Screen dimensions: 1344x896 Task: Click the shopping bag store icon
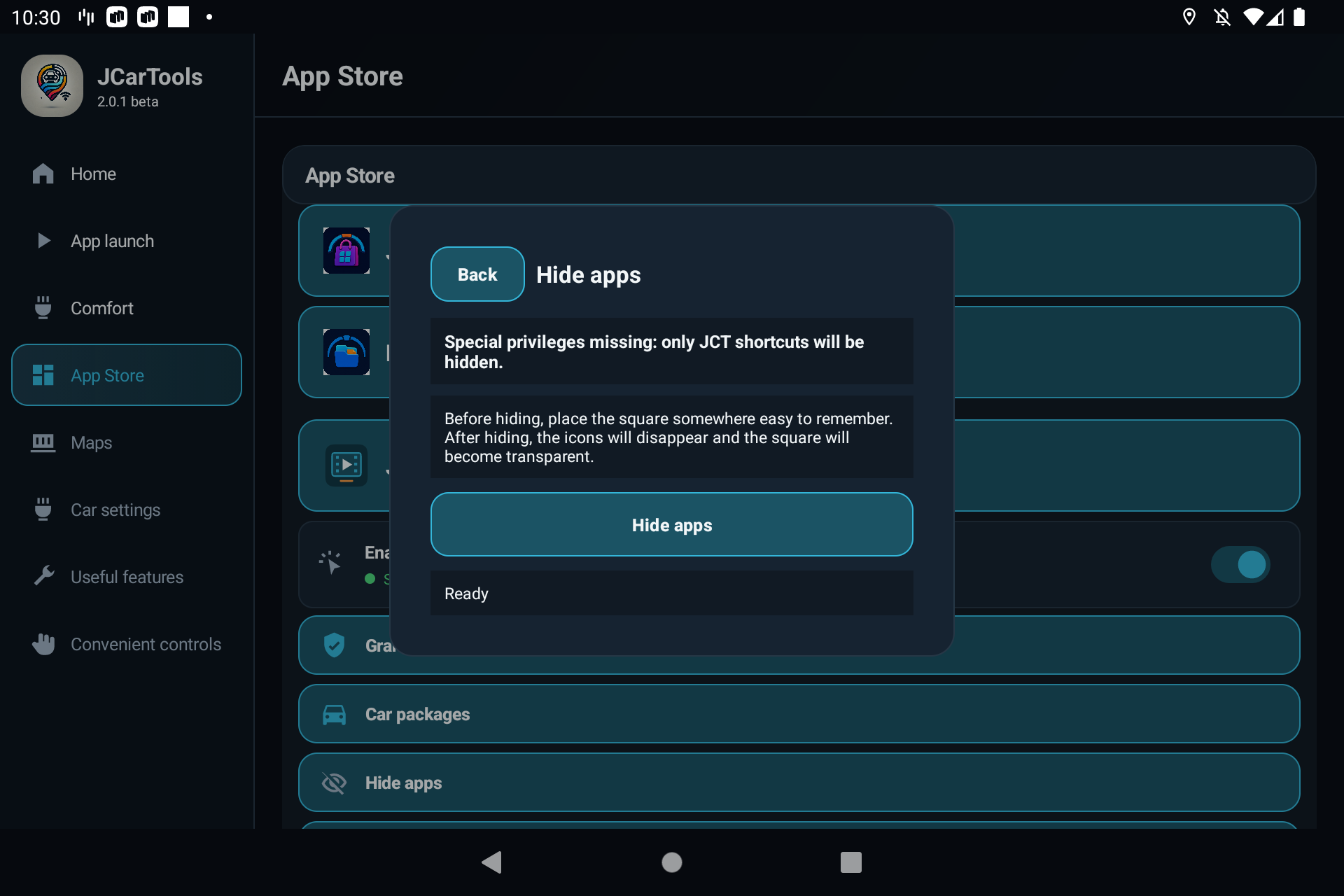click(346, 251)
